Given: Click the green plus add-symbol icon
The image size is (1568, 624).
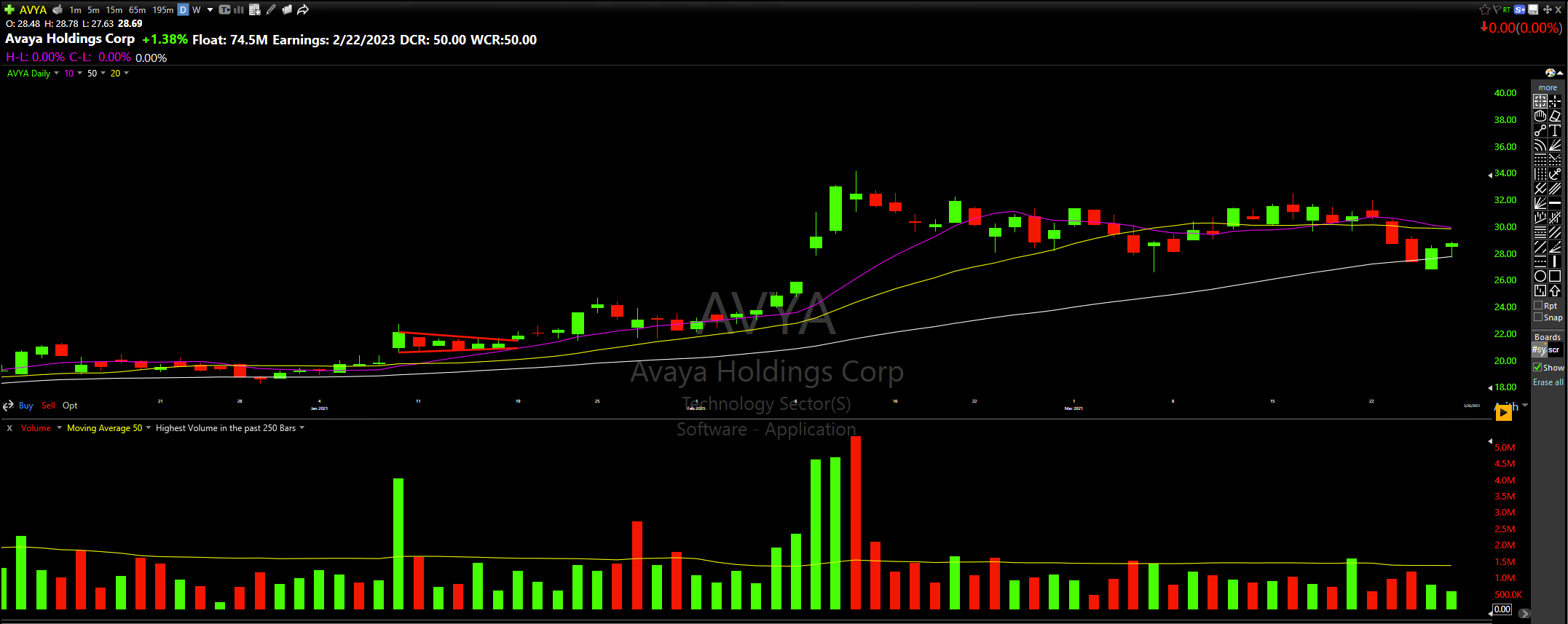Looking at the screenshot, I should (9, 9).
